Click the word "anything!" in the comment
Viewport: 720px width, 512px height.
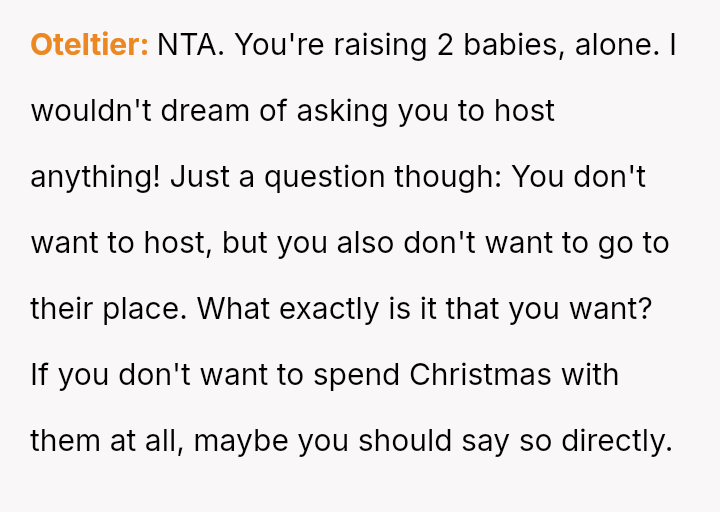(x=95, y=177)
